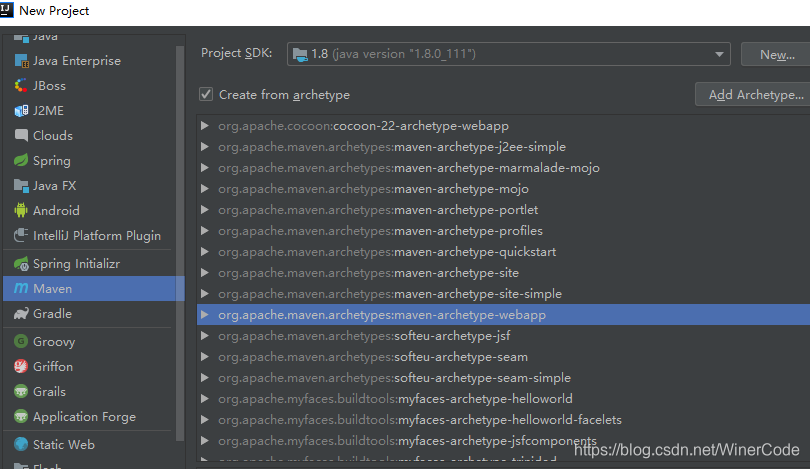Click the Static Web globe icon
The image size is (810, 469).
click(21, 444)
